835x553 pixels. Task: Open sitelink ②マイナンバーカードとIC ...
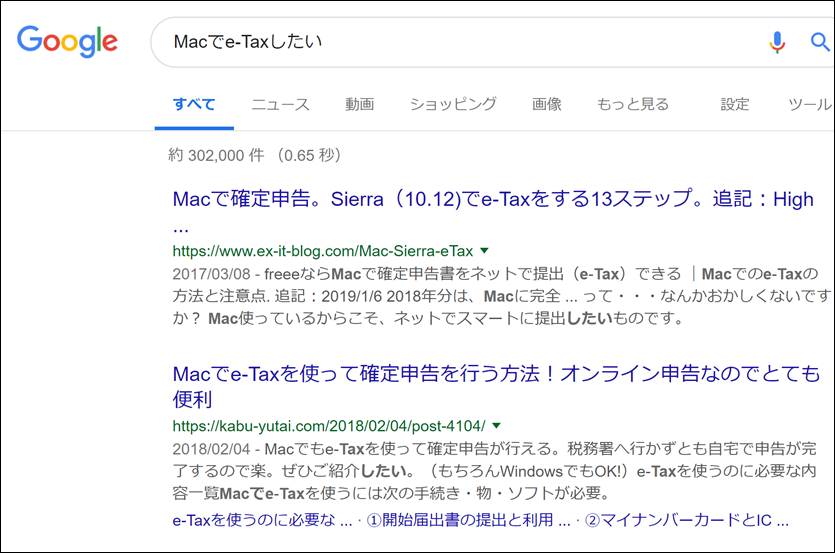687,519
